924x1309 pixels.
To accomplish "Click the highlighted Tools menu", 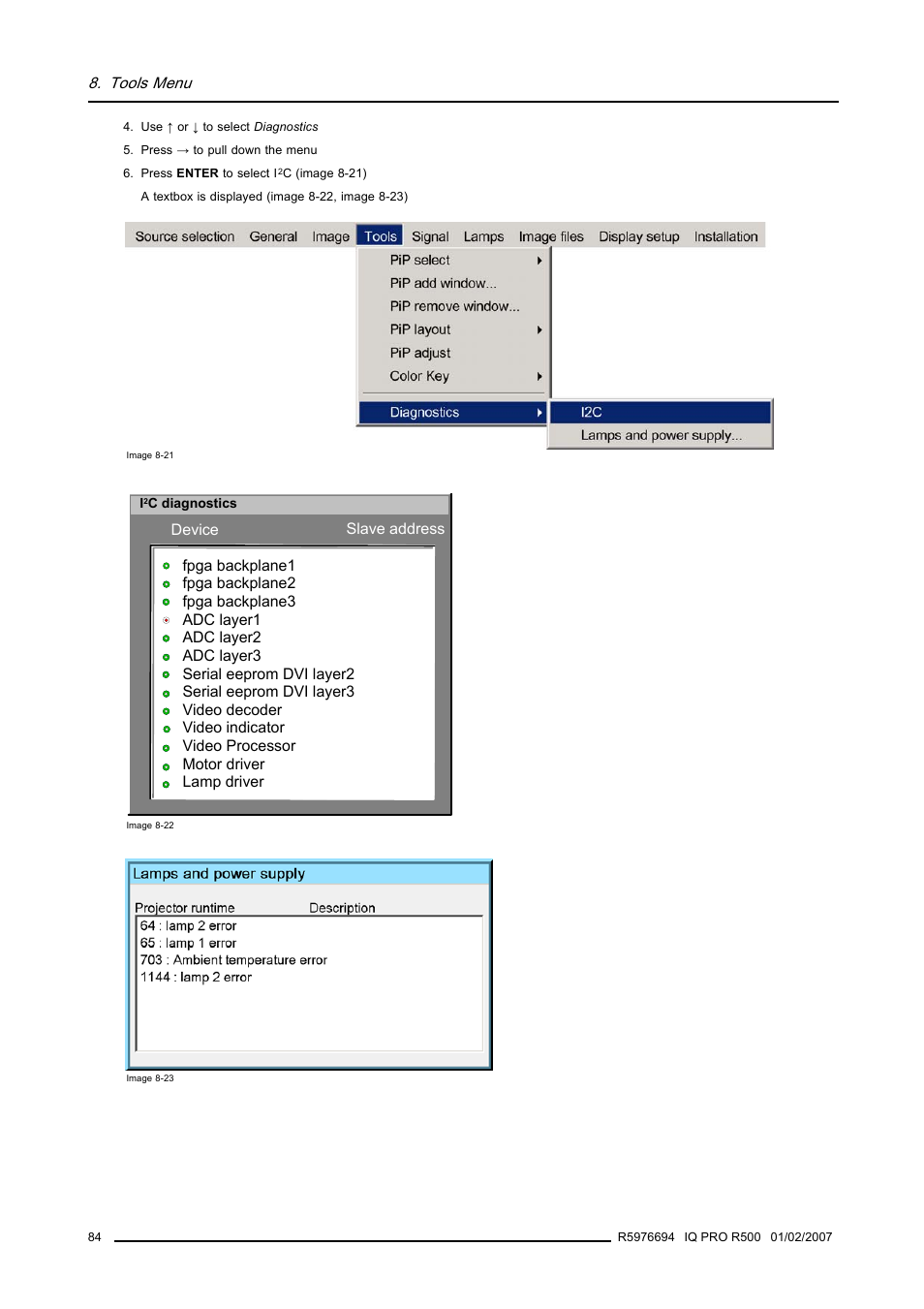I will pyautogui.click(x=380, y=236).
